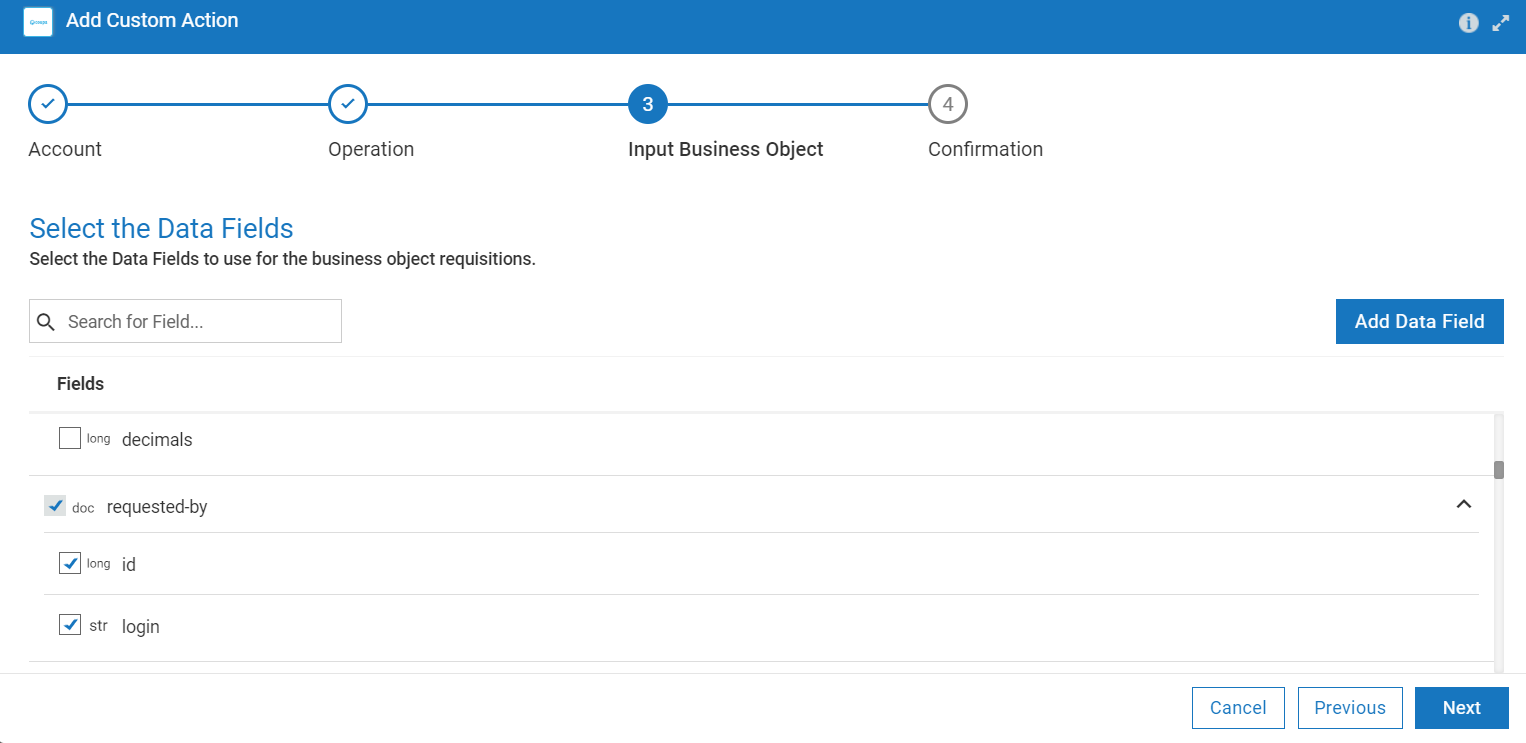
Task: Go back with the Previous button
Action: pos(1350,708)
